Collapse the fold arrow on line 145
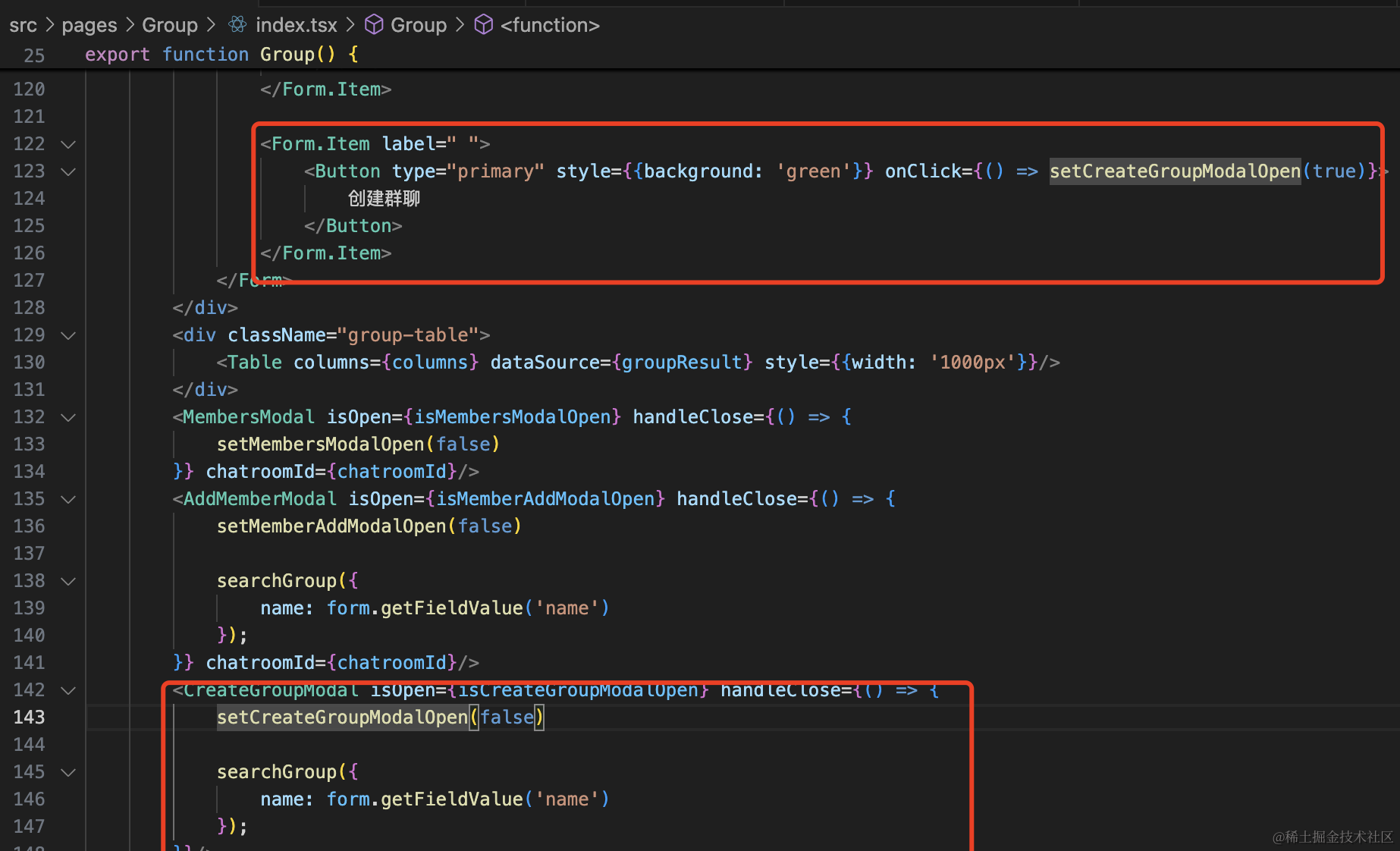This screenshot has width=1400, height=851. (x=68, y=772)
